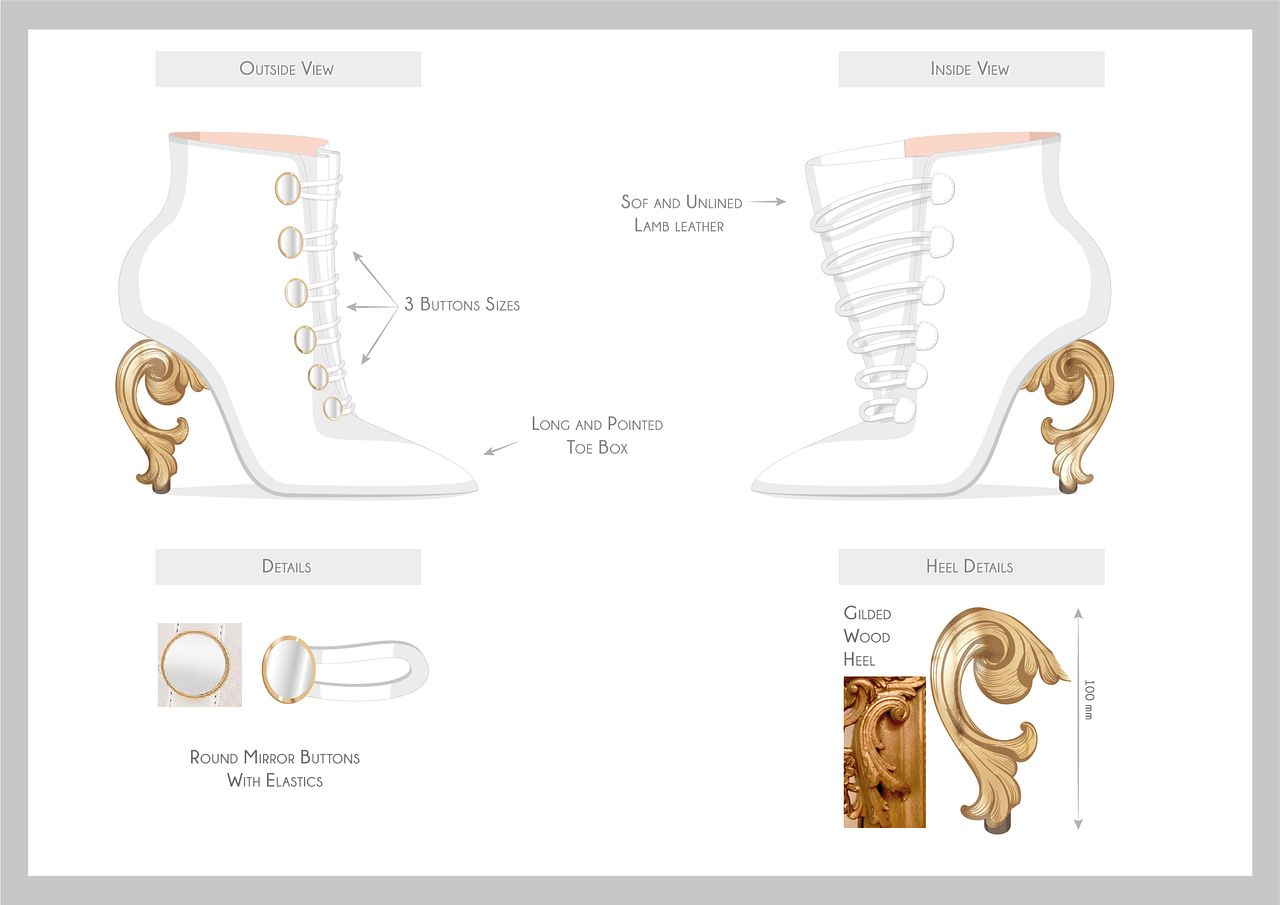Select the "Outside View" header
The width and height of the screenshot is (1280, 905).
coord(287,69)
